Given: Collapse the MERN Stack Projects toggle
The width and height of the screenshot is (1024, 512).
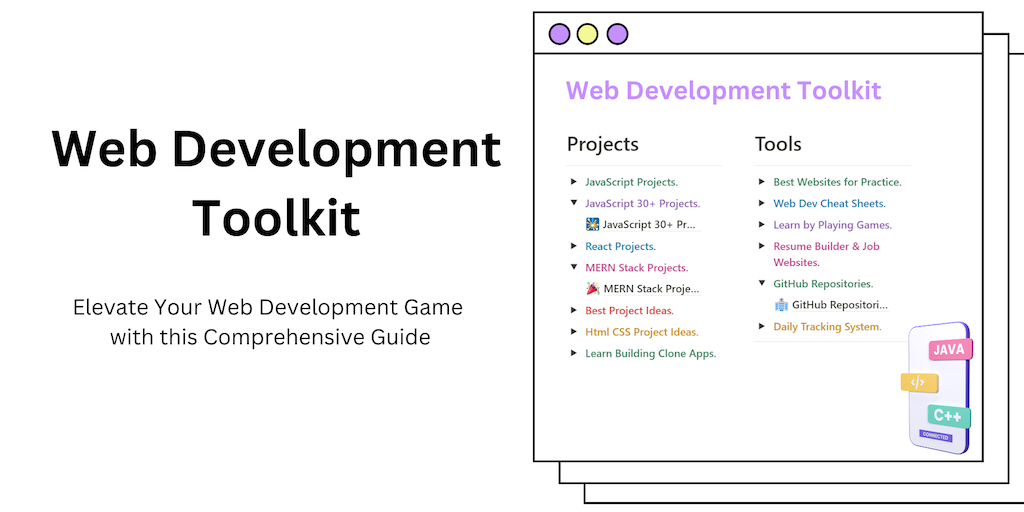Looking at the screenshot, I should [573, 267].
